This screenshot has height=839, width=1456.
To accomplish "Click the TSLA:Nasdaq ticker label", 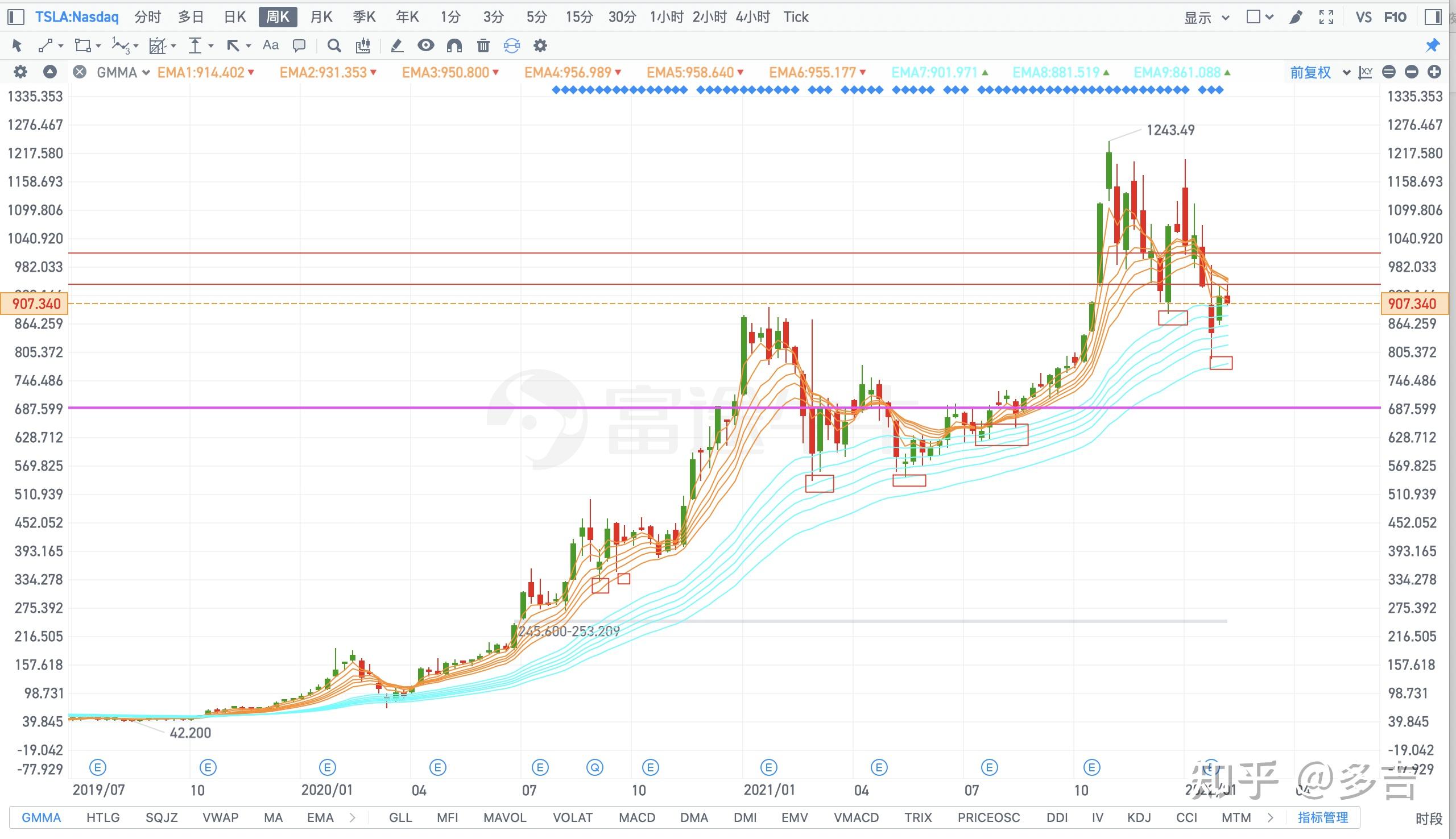I will click(x=77, y=17).
